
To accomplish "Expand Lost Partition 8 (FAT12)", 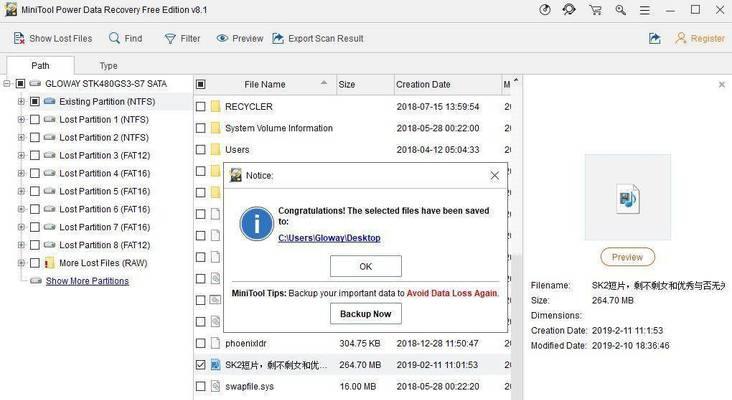I will [x=21, y=245].
